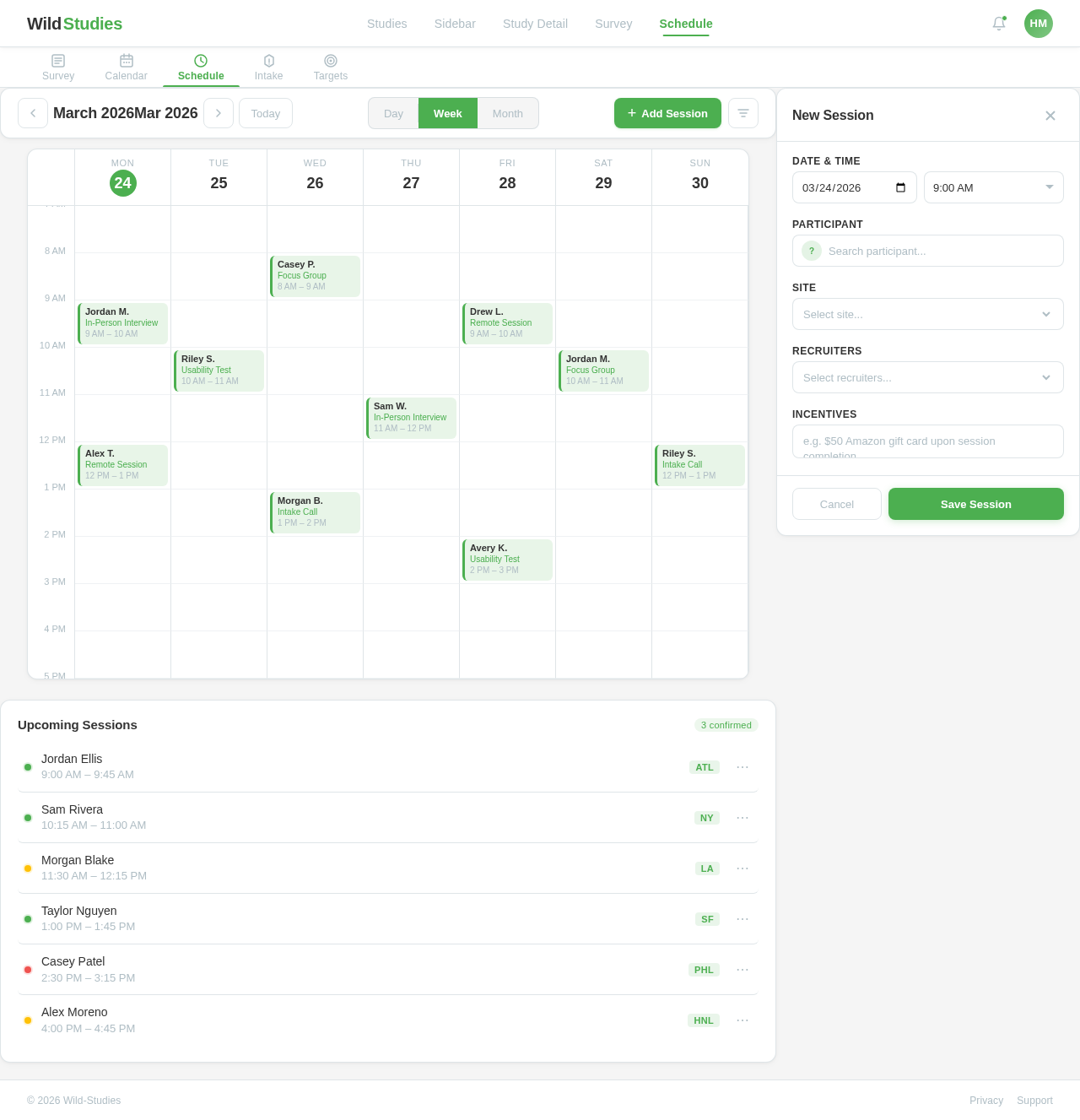
Task: Open the 9:00 AM time dropdown
Action: point(993,187)
